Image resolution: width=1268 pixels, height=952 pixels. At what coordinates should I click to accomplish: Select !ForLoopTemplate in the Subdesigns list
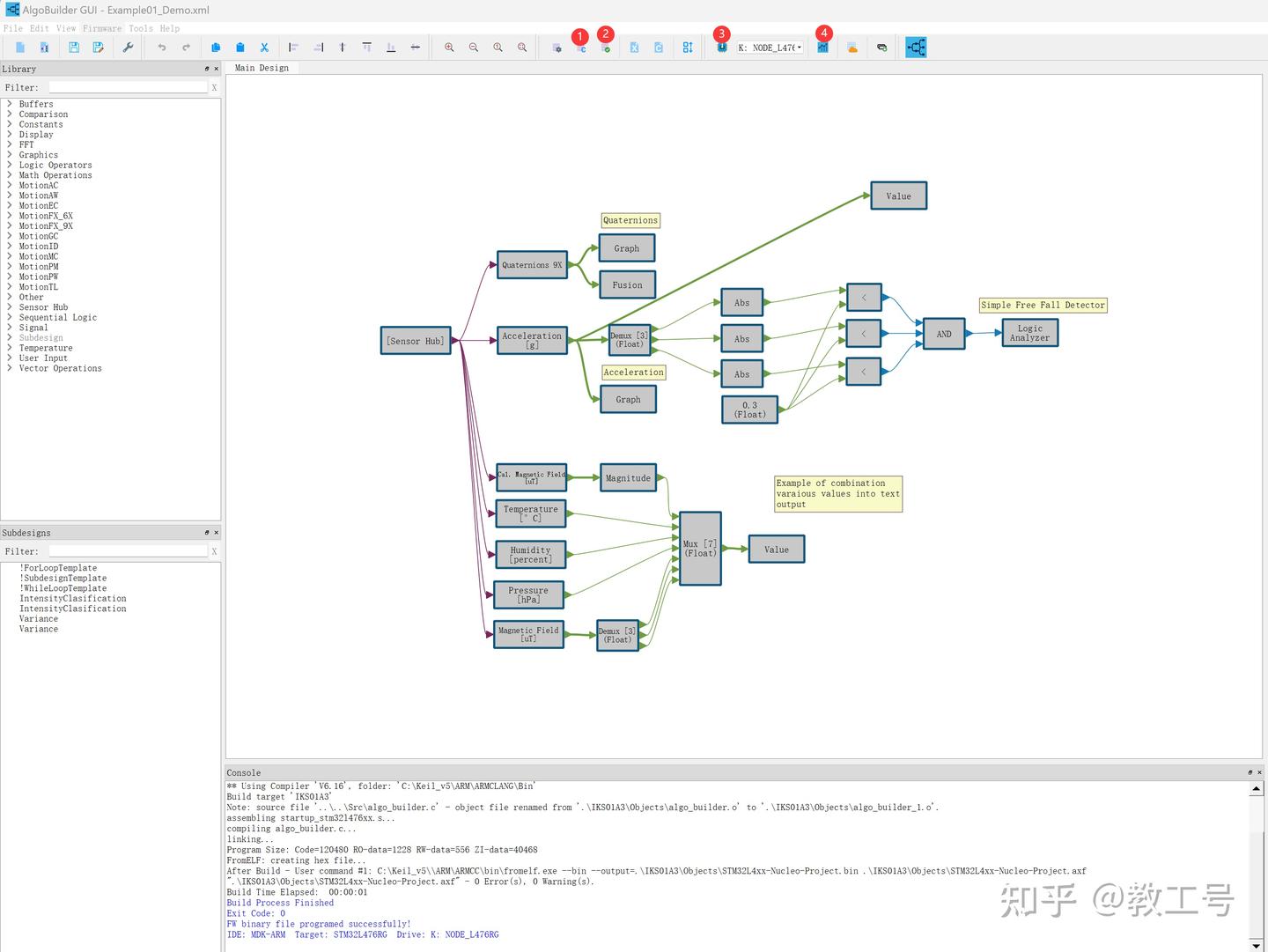[58, 568]
